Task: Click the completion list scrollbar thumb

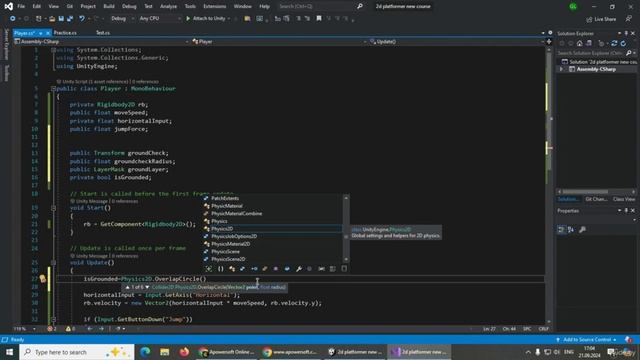Action: click(346, 237)
